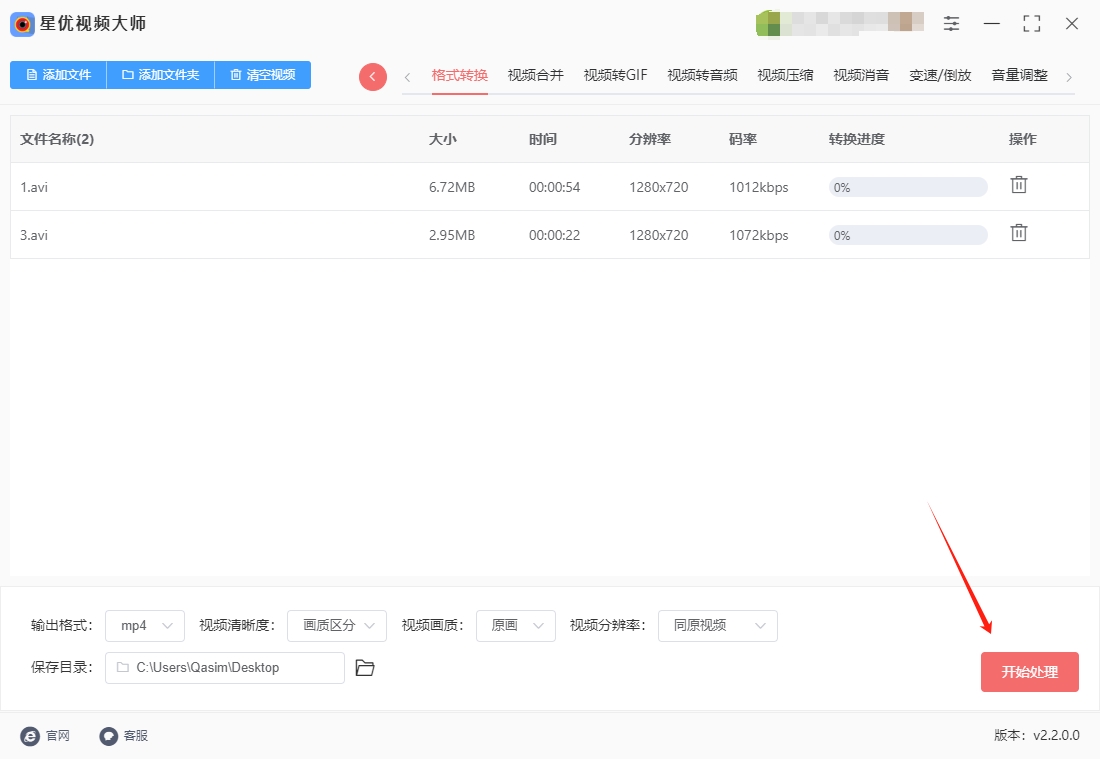The image size is (1100, 760).
Task: Click the 3.avi 1280x720 resolution cell
Action: 658,235
